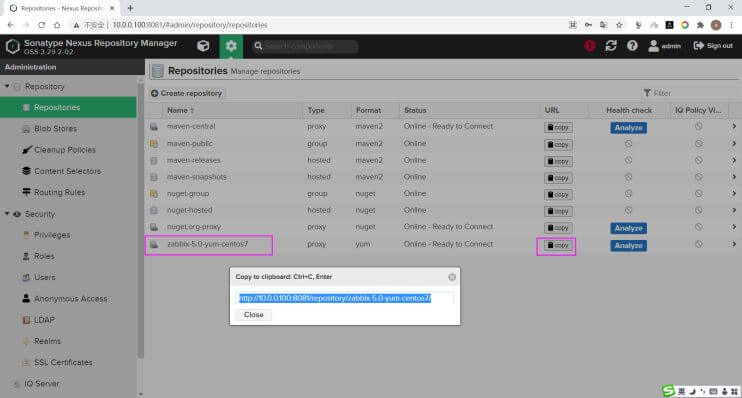Click Create repository button
Screen dimensions: 742x398
coord(186,93)
